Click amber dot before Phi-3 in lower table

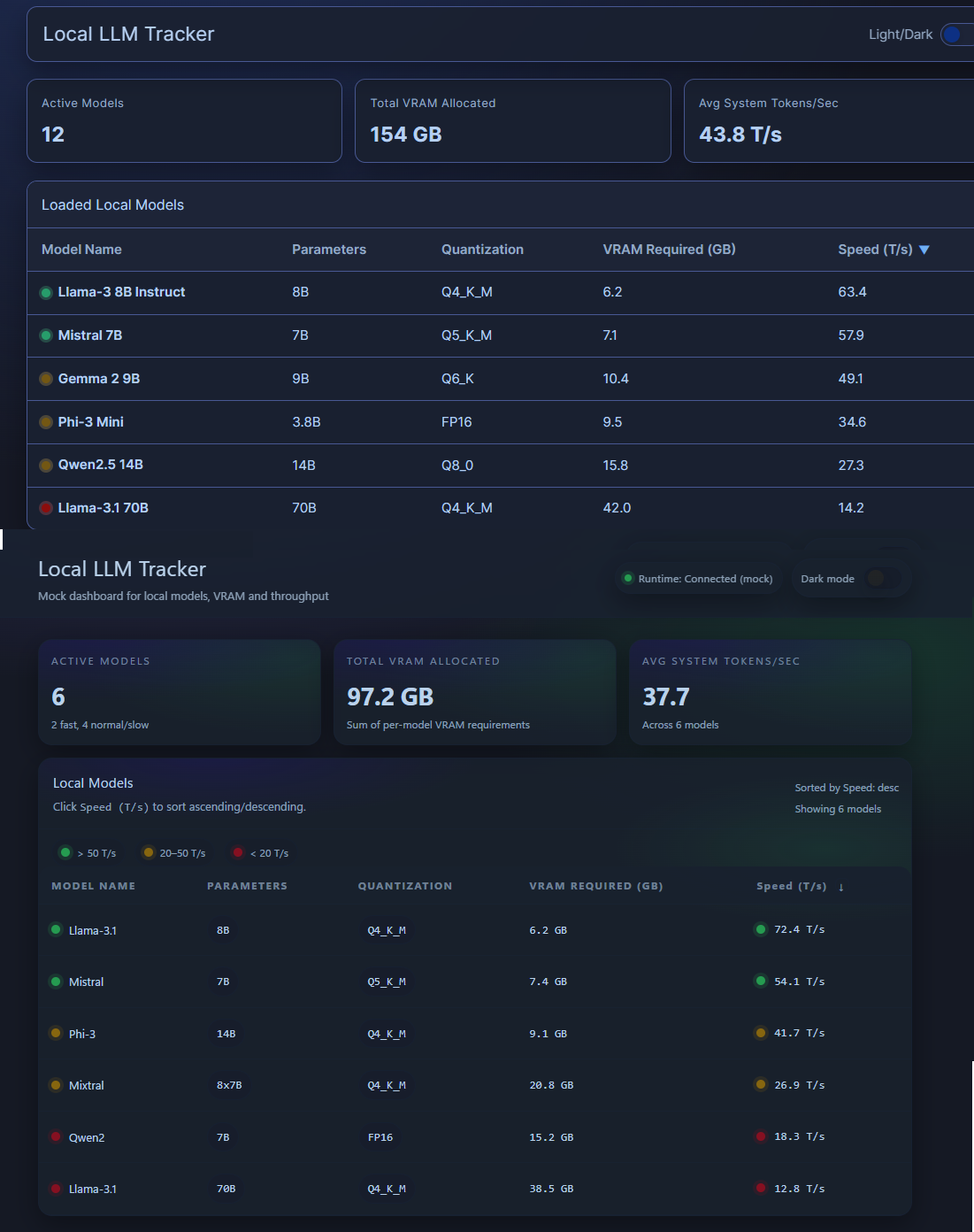coord(56,1033)
